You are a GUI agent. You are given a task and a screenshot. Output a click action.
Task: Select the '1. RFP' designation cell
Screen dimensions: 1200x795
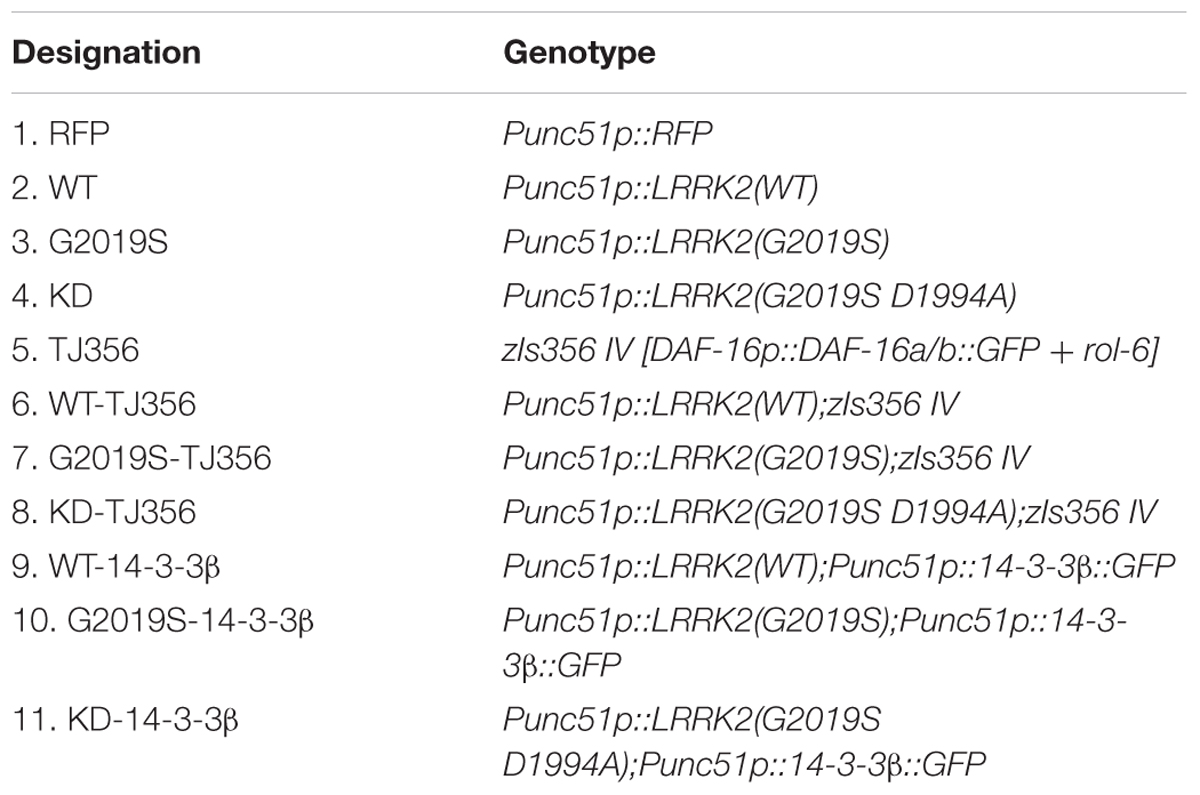[60, 132]
